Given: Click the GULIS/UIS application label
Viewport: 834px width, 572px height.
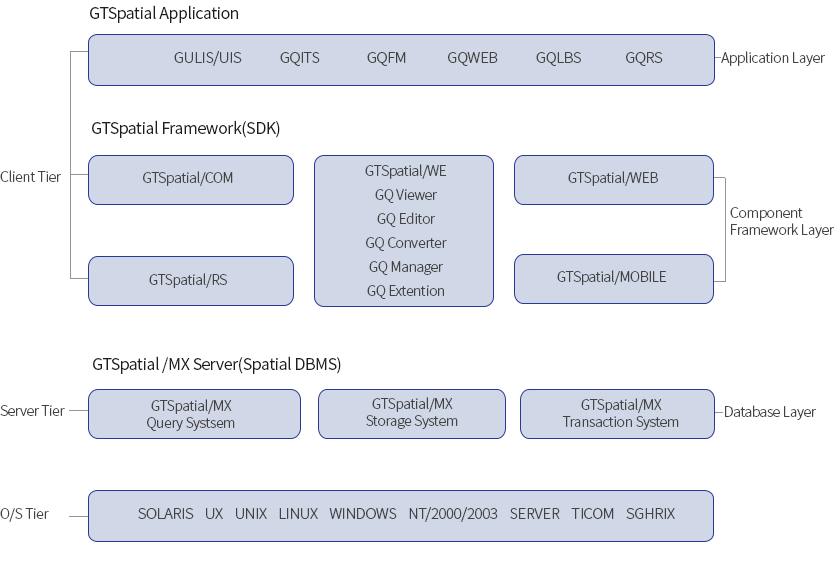Looking at the screenshot, I should point(207,59).
